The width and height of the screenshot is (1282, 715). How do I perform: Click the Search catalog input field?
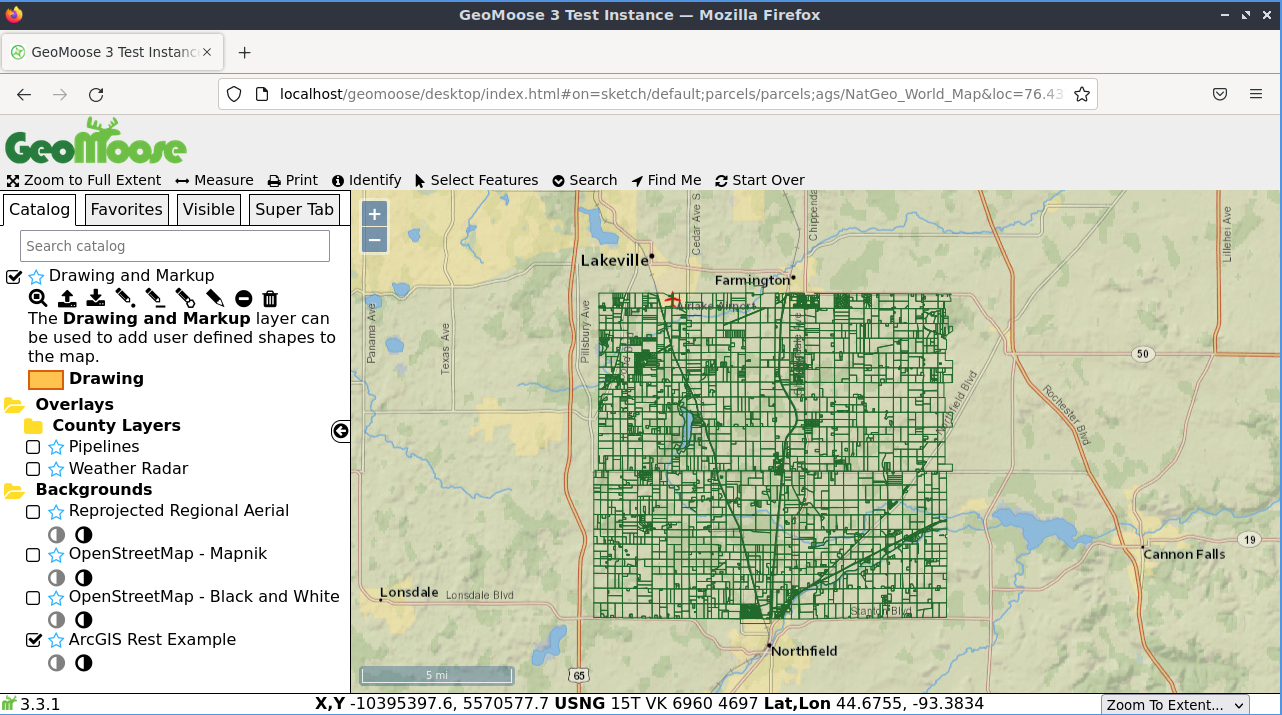(175, 246)
